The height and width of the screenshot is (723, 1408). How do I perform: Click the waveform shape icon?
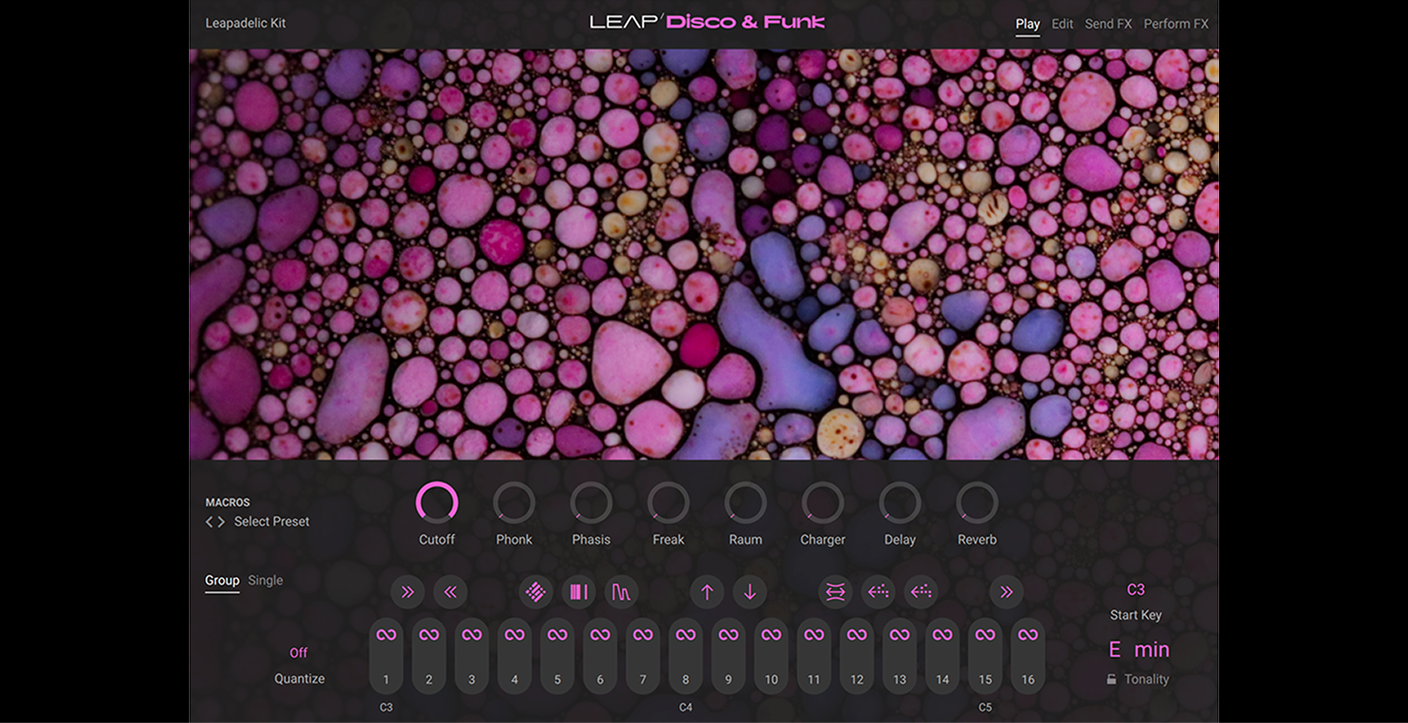coord(621,591)
